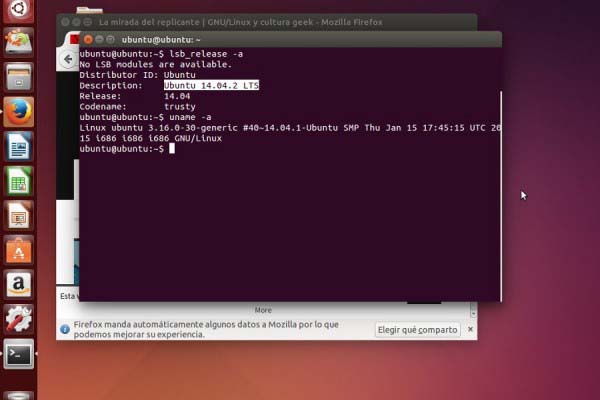The image size is (600, 400).
Task: Click the Terminal icon in the launcher
Action: click(18, 354)
